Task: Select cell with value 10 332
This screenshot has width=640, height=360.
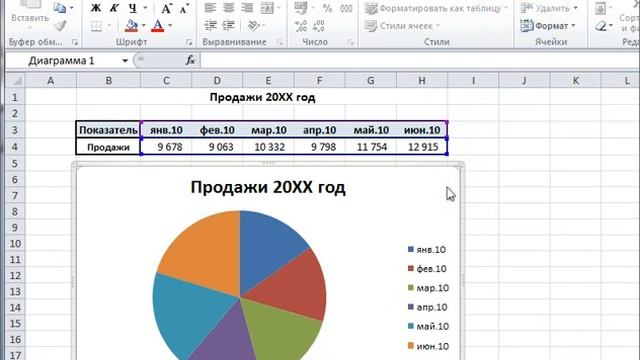Action: click(x=269, y=147)
